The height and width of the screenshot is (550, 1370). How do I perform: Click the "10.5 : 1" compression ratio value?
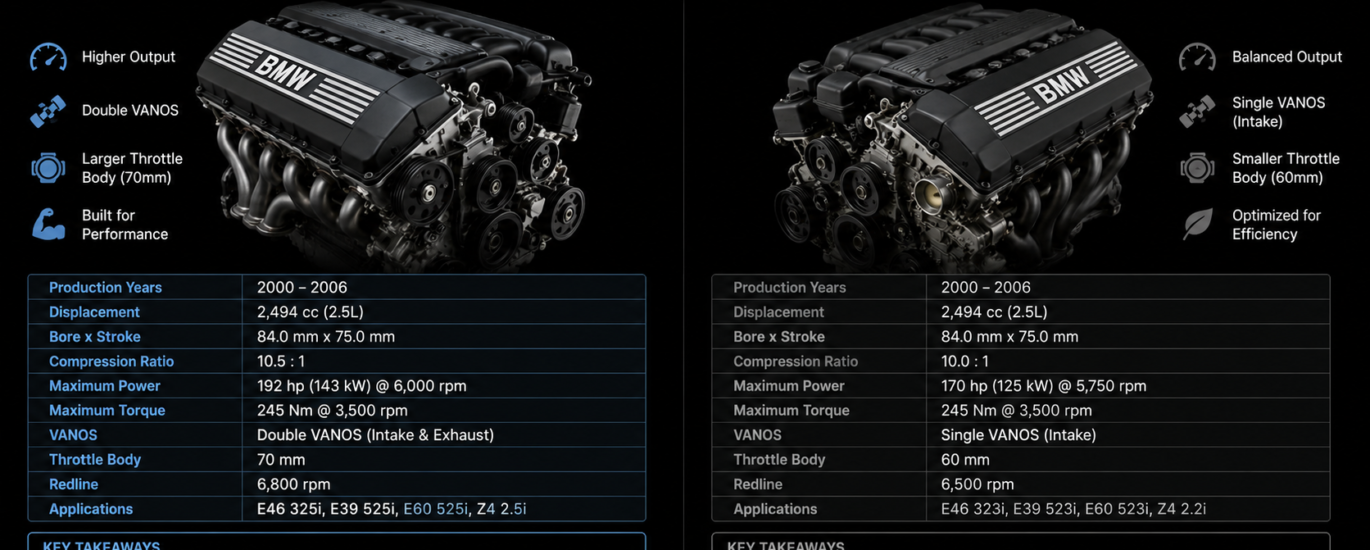pyautogui.click(x=281, y=361)
